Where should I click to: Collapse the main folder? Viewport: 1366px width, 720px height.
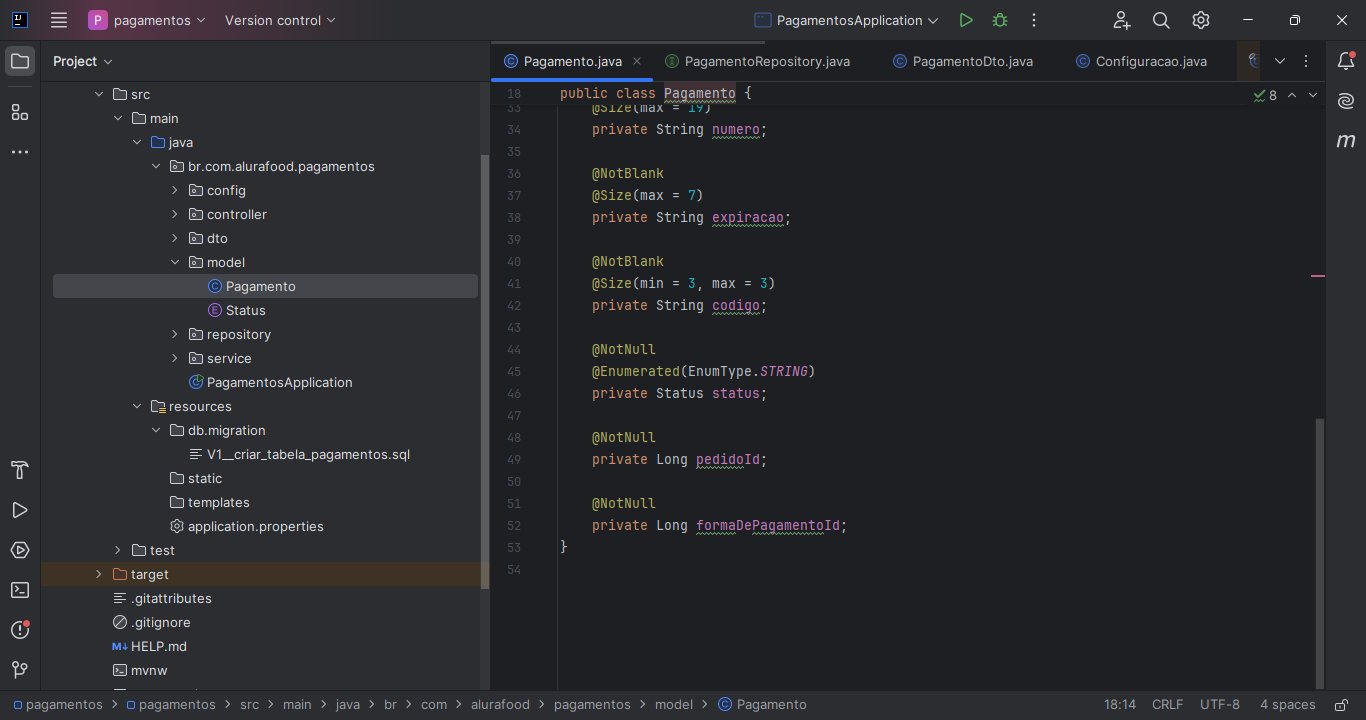(117, 118)
